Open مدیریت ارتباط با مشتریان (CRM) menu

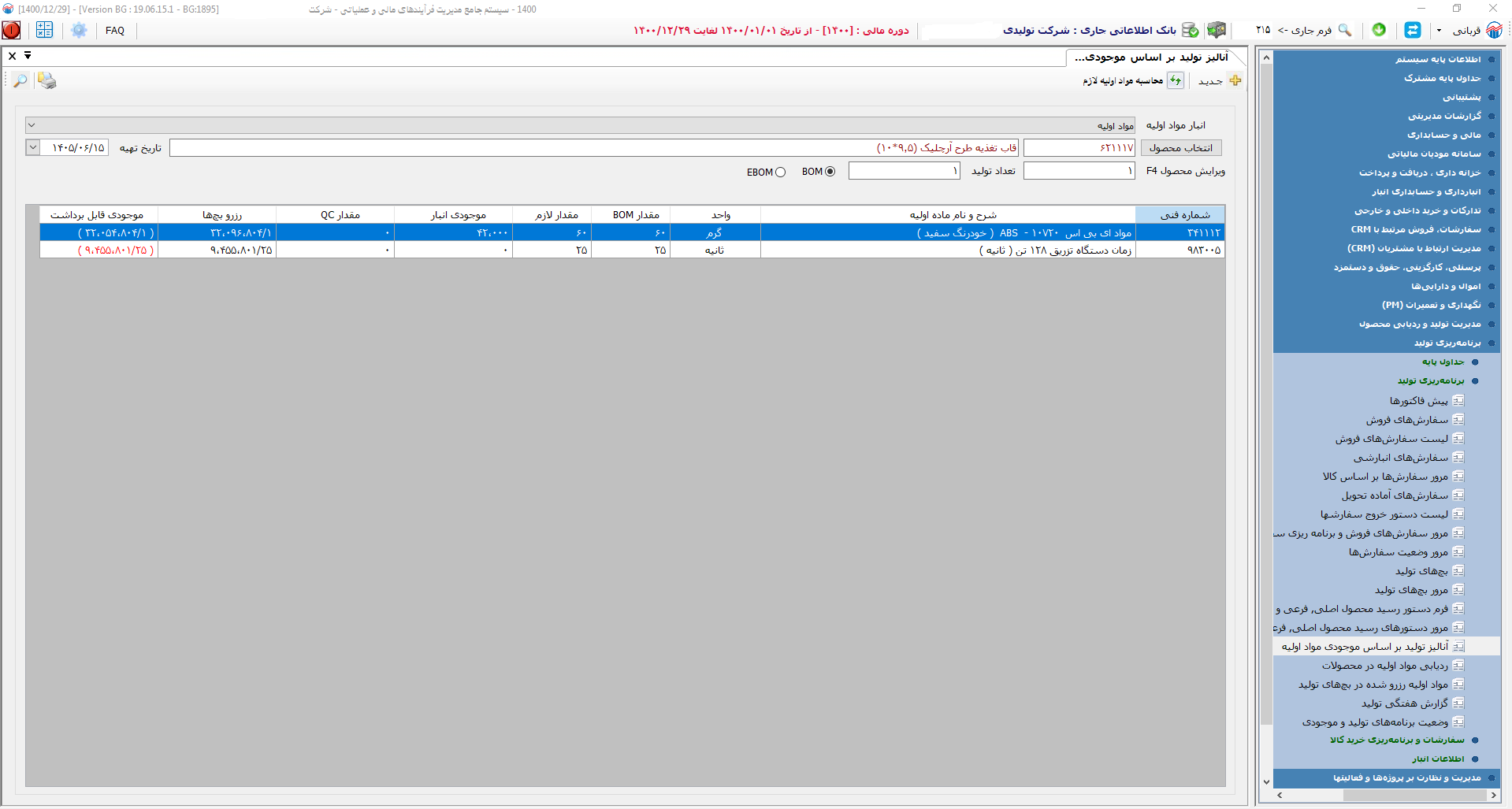point(1414,248)
